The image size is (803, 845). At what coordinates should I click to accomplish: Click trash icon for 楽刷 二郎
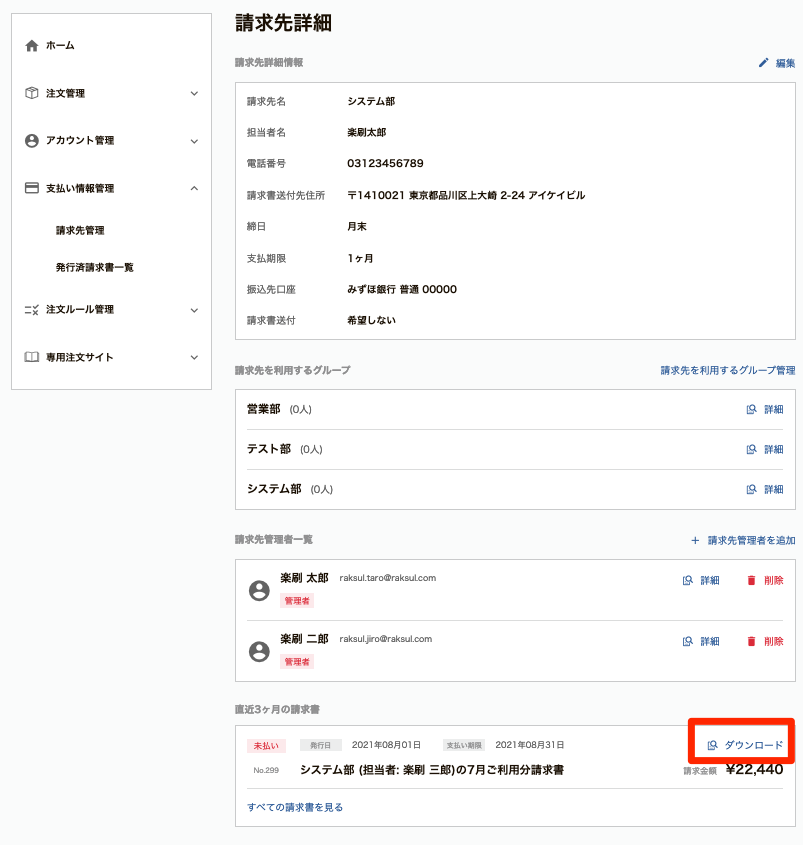coord(751,641)
